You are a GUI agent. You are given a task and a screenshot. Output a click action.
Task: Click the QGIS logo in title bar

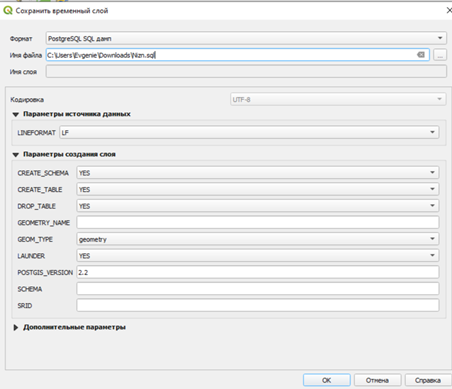[x=7, y=11]
